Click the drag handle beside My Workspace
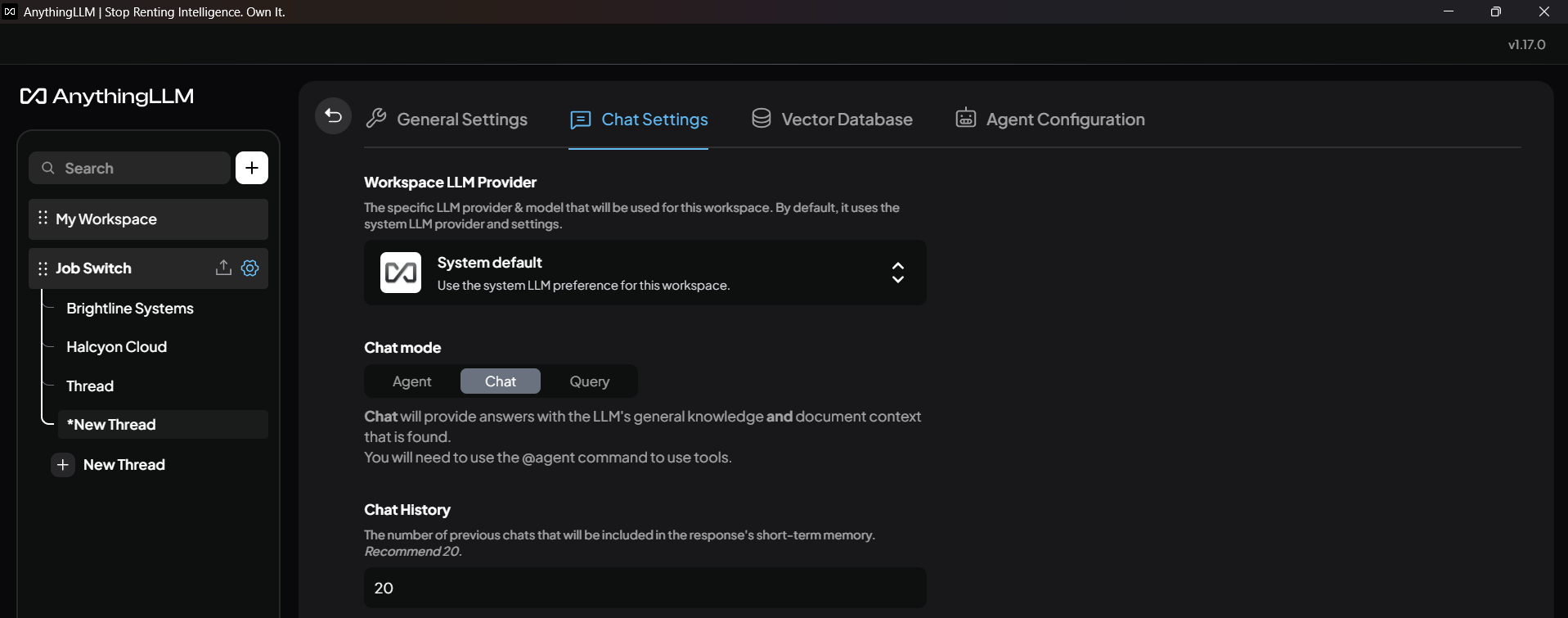This screenshot has height=618, width=1568. (43, 219)
